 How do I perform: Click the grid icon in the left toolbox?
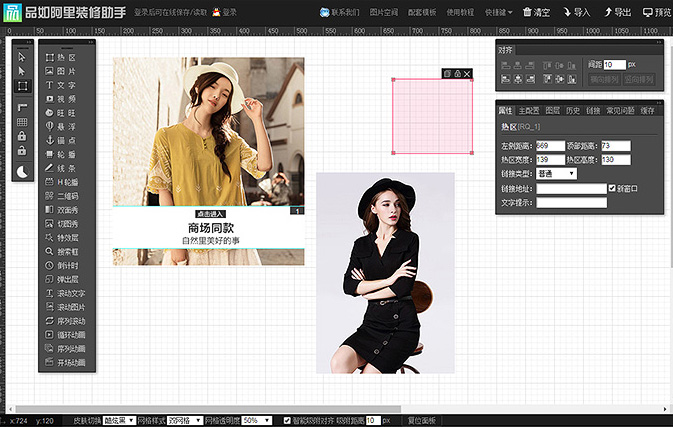tap(22, 122)
